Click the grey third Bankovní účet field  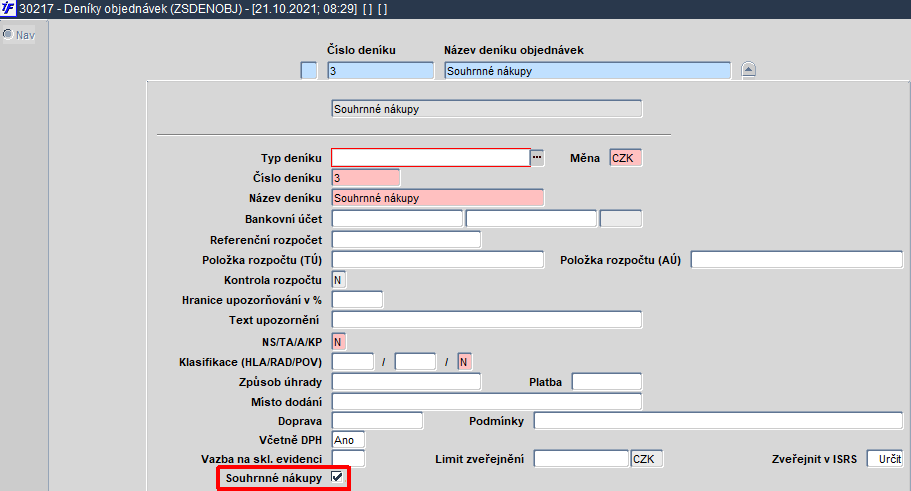[621, 218]
